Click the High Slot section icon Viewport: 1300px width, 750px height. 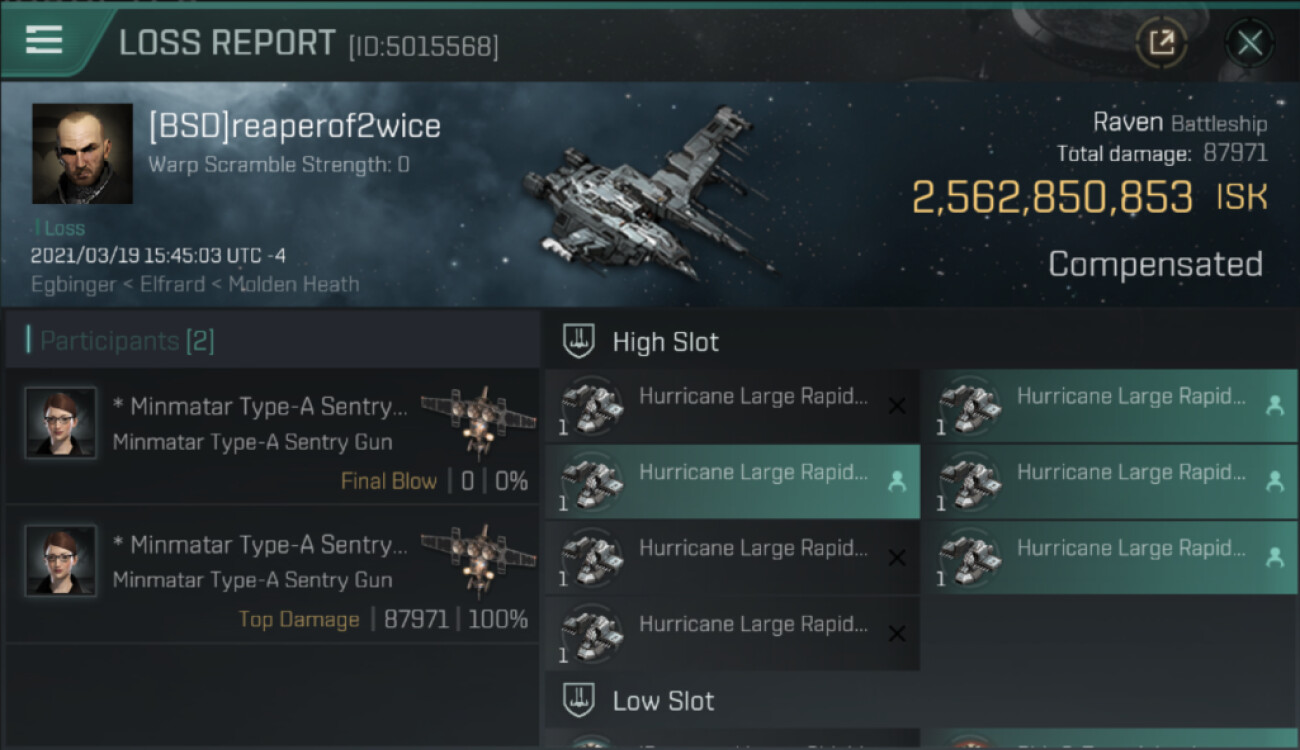(580, 341)
